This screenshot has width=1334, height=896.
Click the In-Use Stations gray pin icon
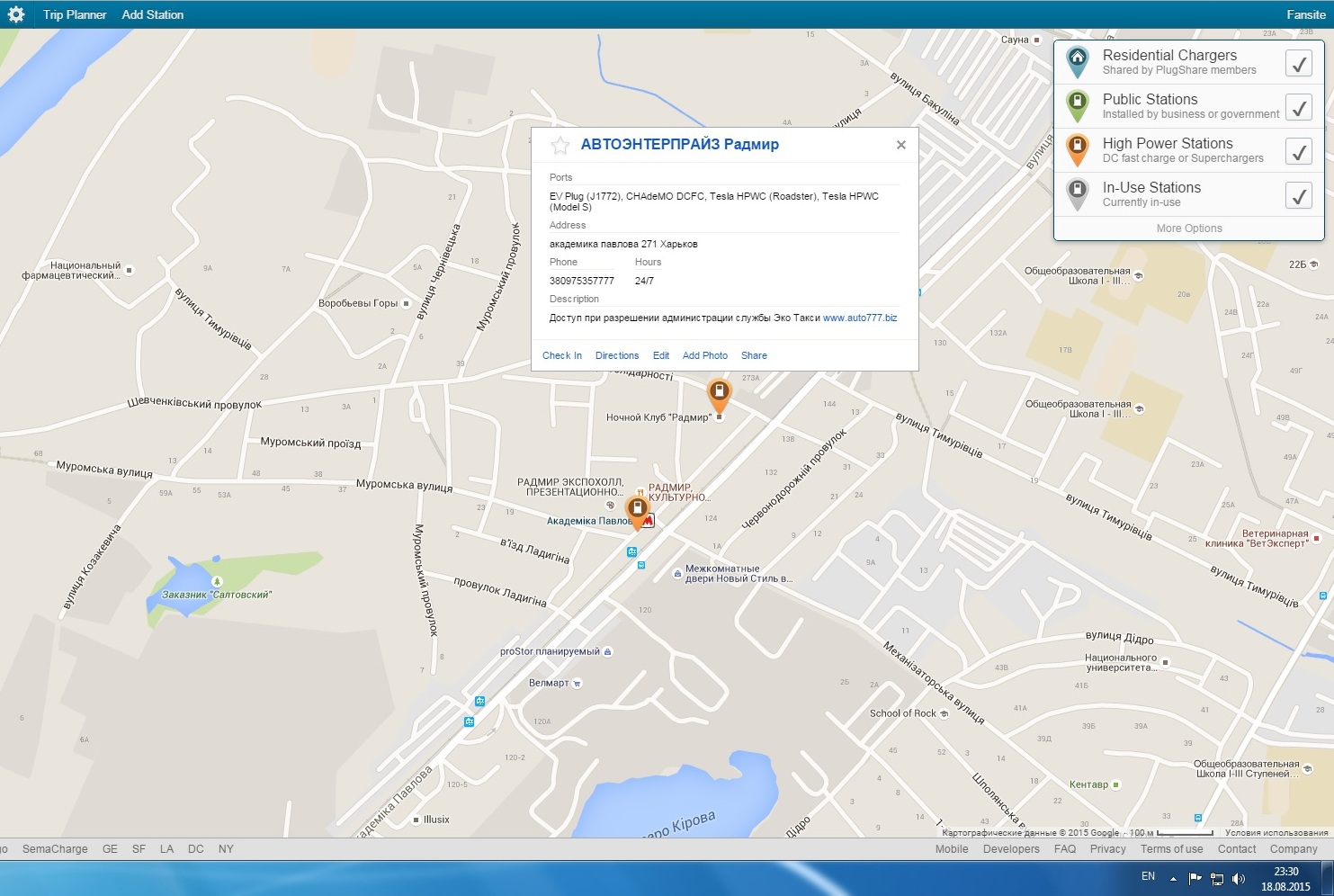point(1077,193)
